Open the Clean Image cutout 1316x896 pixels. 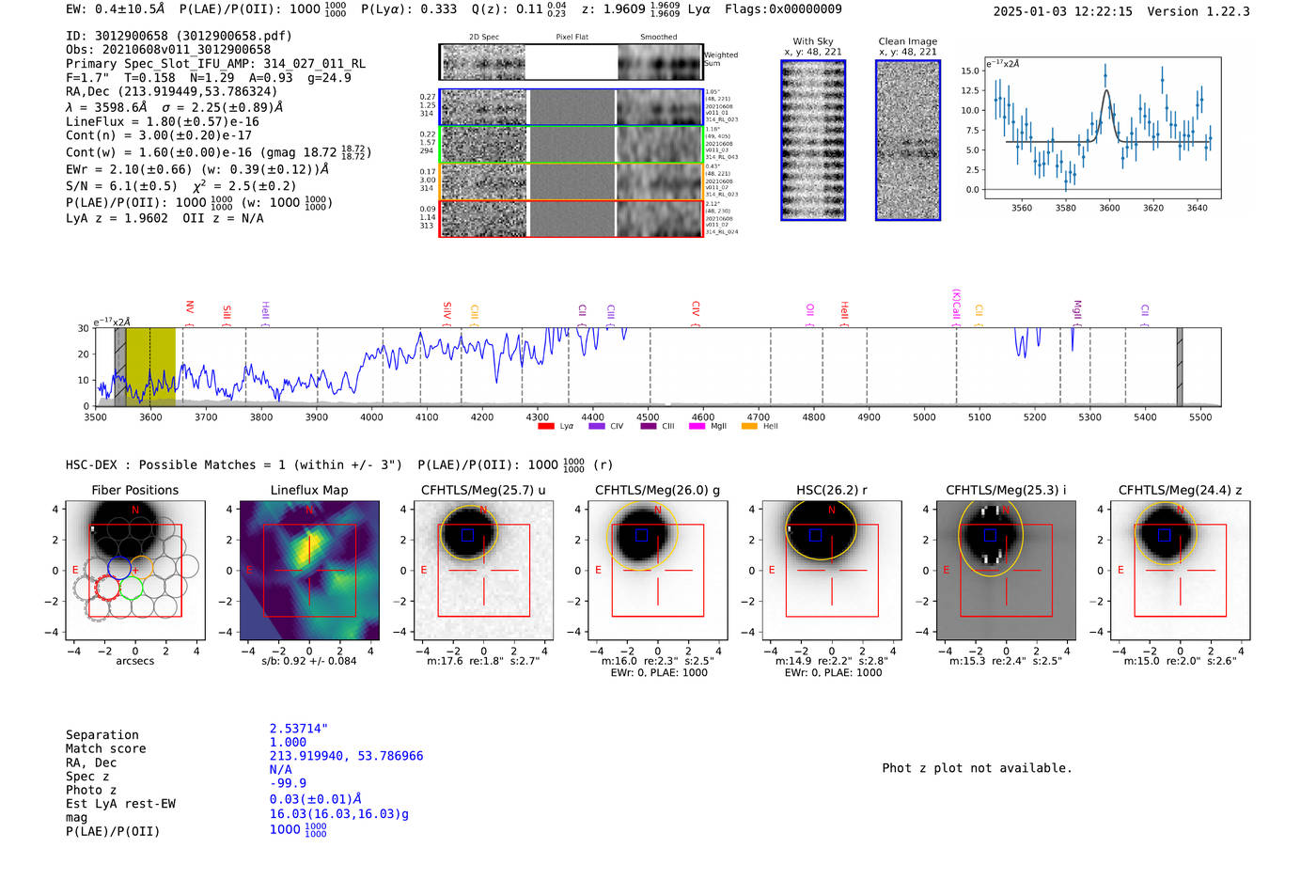click(x=908, y=140)
